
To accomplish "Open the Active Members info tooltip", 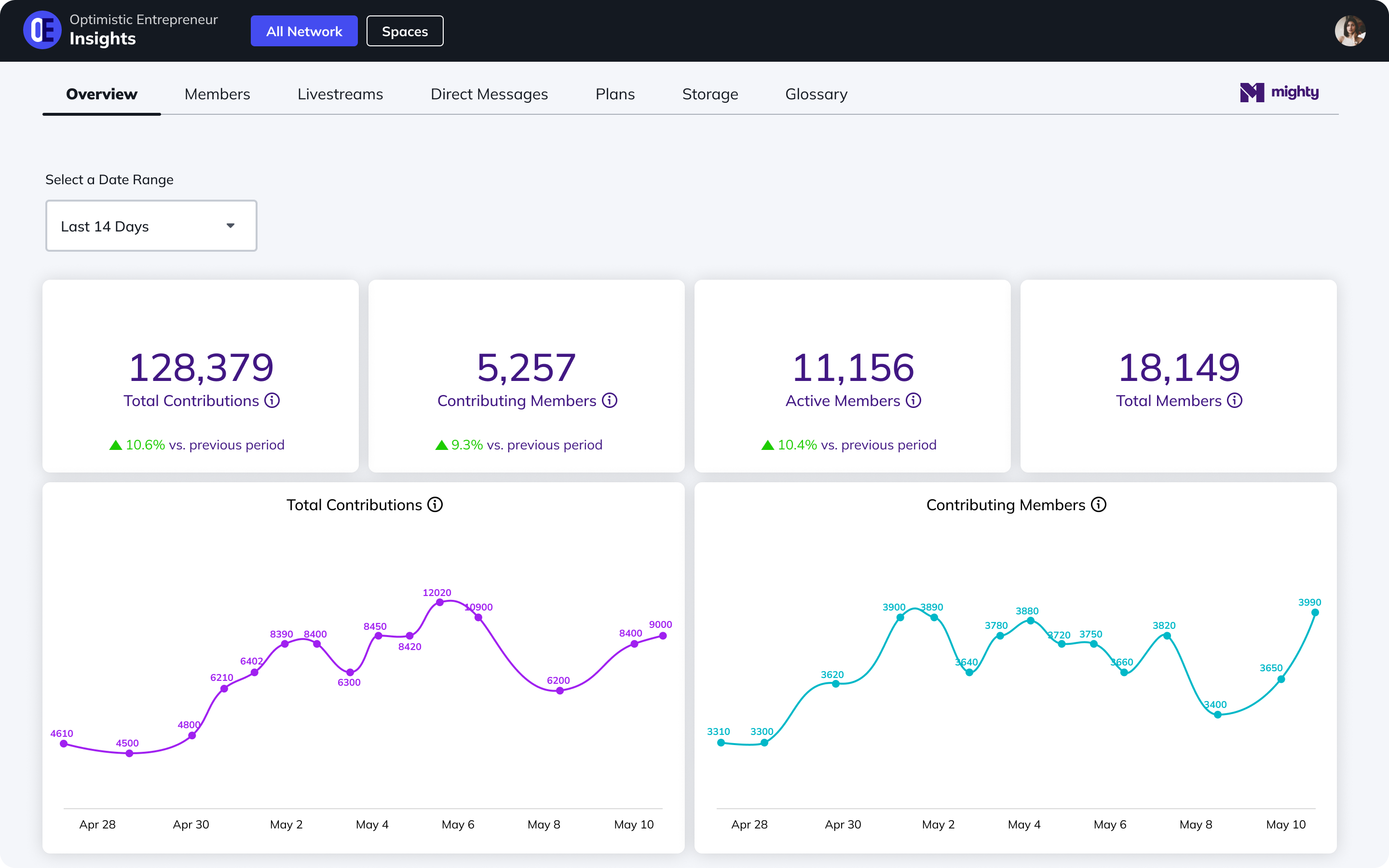I will 913,401.
